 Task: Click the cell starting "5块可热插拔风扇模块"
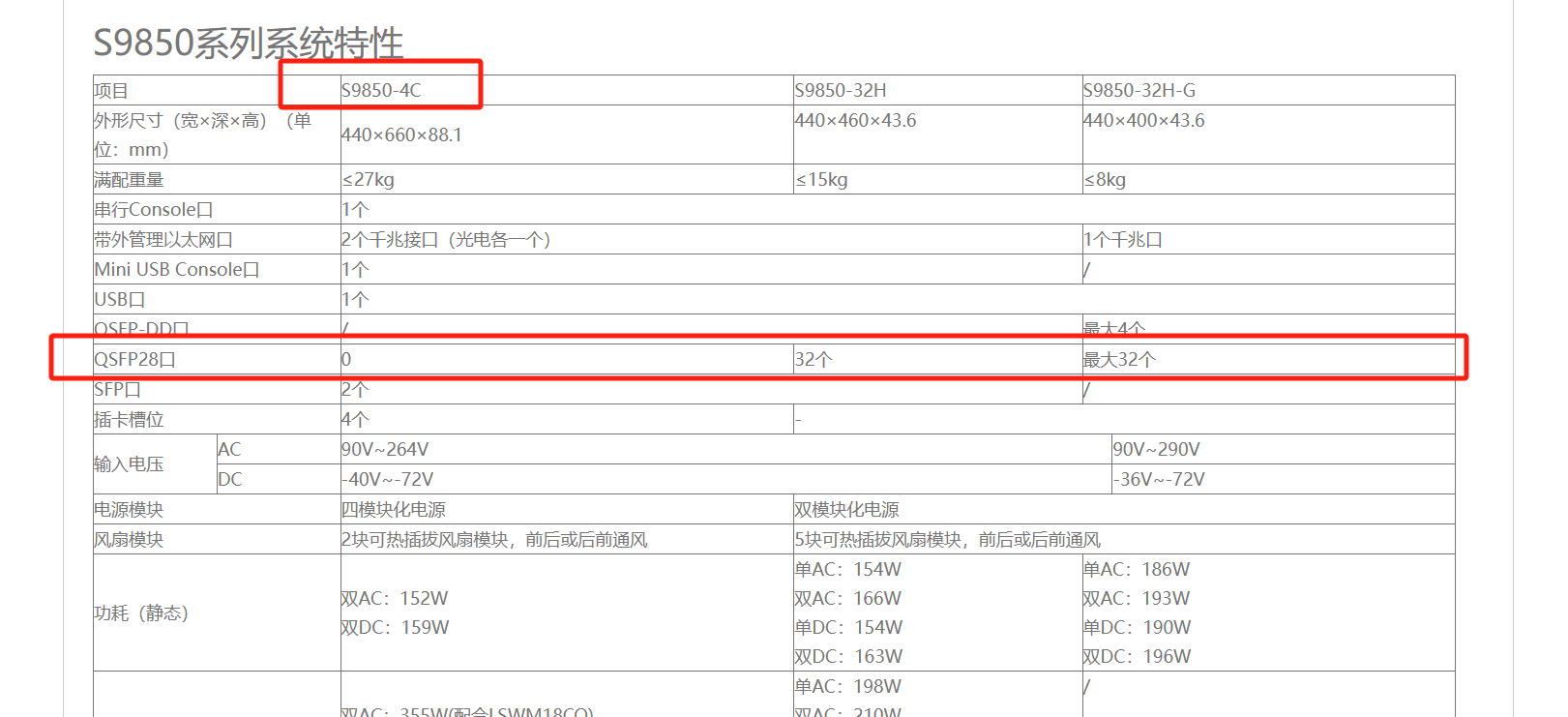[x=948, y=540]
